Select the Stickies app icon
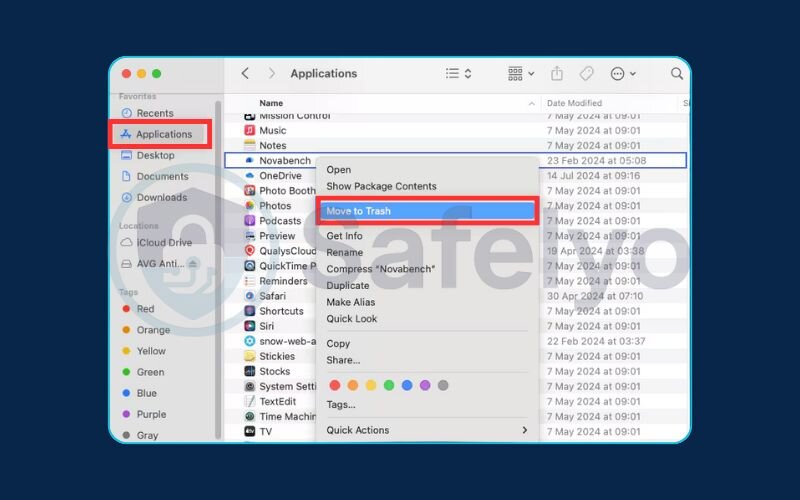Screen dimensions: 800x500 click(x=249, y=356)
